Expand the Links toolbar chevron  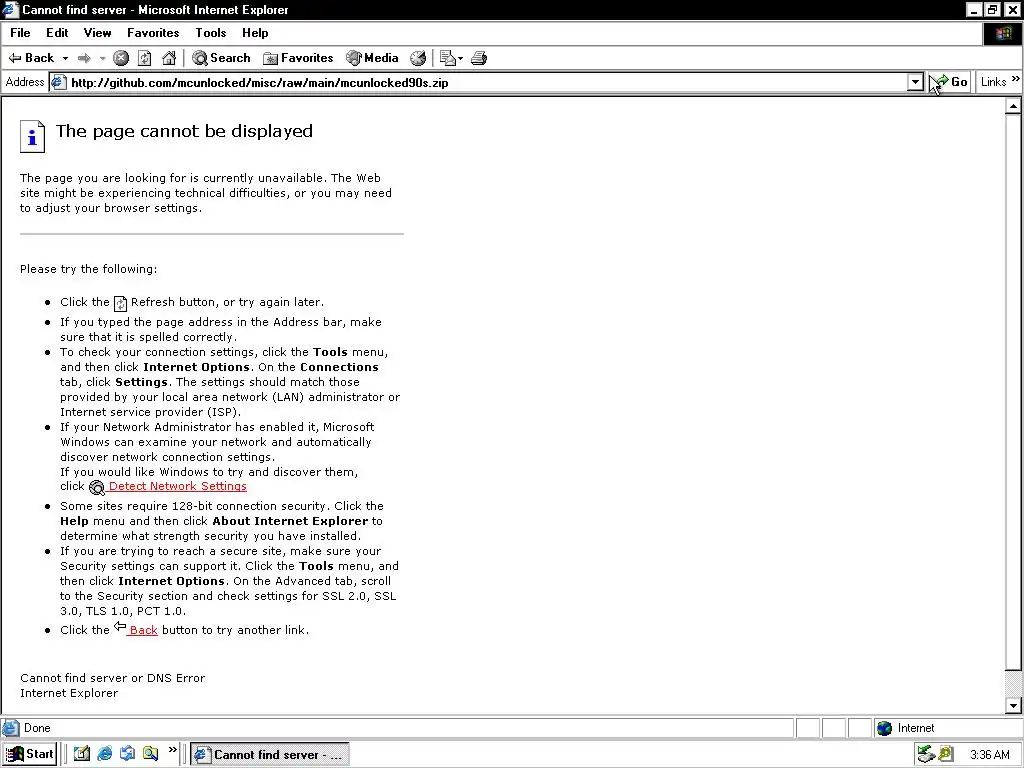tap(1015, 79)
